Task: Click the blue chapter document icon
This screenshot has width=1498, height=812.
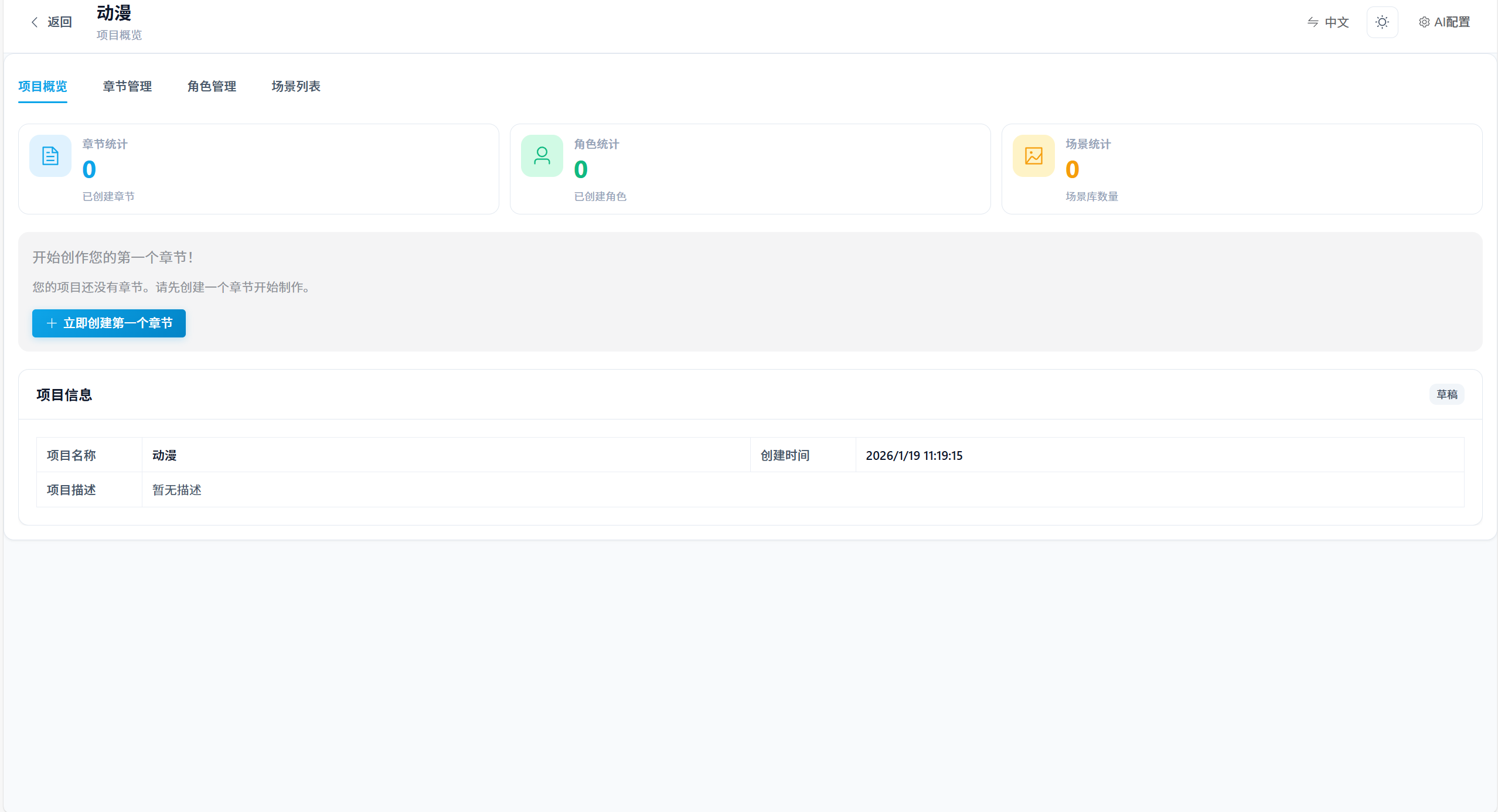Action: (50, 156)
